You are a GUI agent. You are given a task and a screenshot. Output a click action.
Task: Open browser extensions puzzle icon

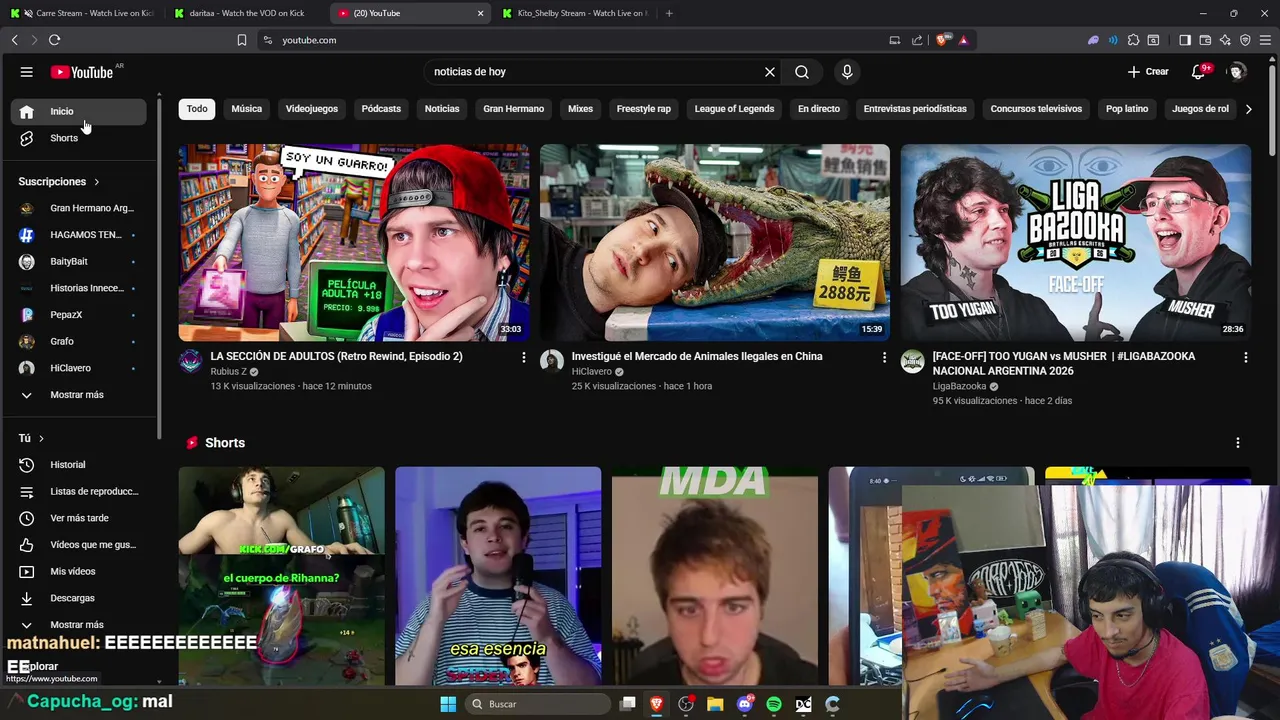[1133, 40]
